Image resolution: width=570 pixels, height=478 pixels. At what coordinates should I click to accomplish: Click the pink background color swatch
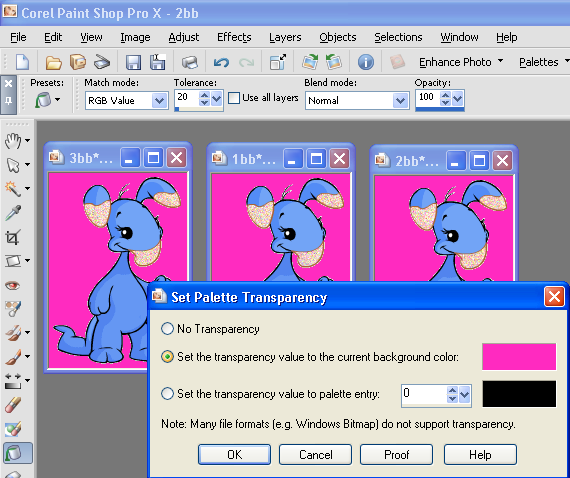519,357
